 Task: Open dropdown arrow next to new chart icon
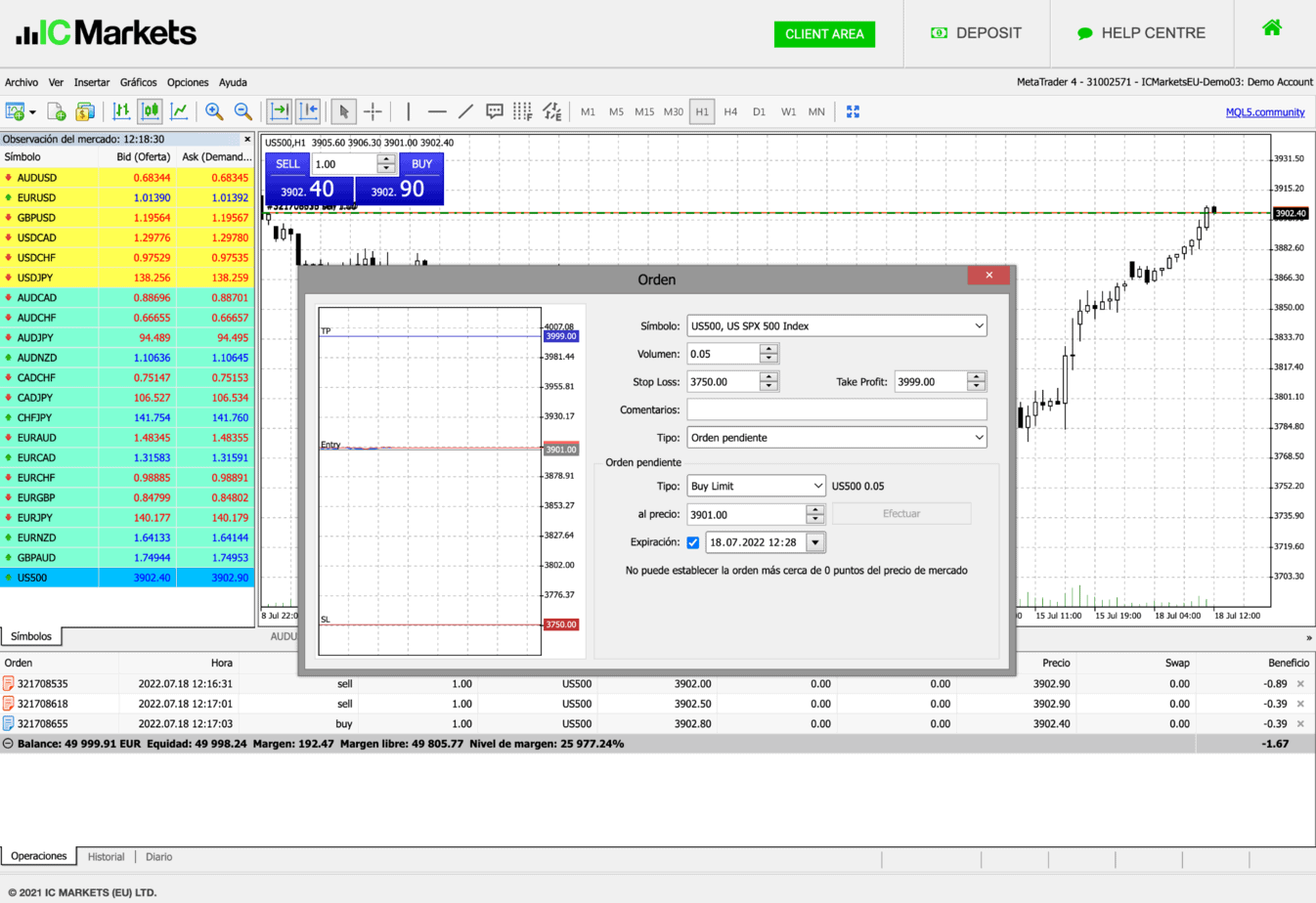(32, 112)
